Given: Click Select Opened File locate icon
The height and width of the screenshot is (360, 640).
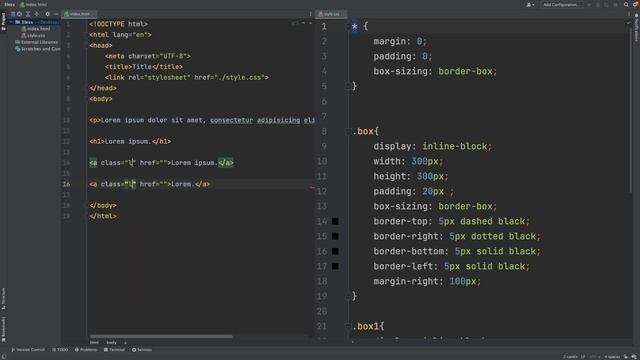Looking at the screenshot, I should (x=19, y=14).
